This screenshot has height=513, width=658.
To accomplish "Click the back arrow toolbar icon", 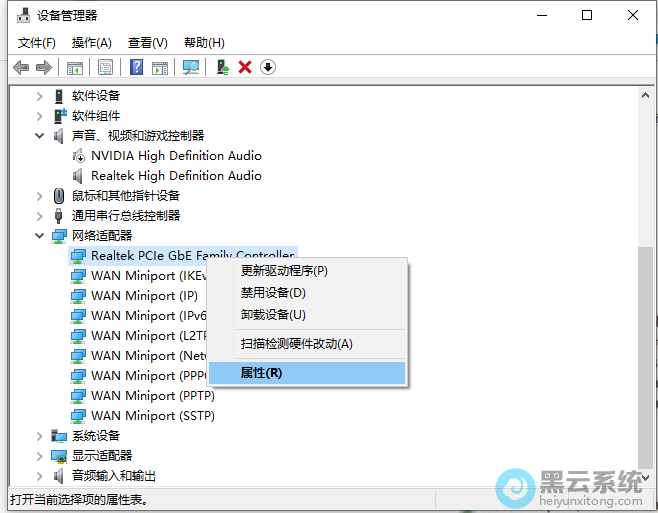I will coord(21,67).
